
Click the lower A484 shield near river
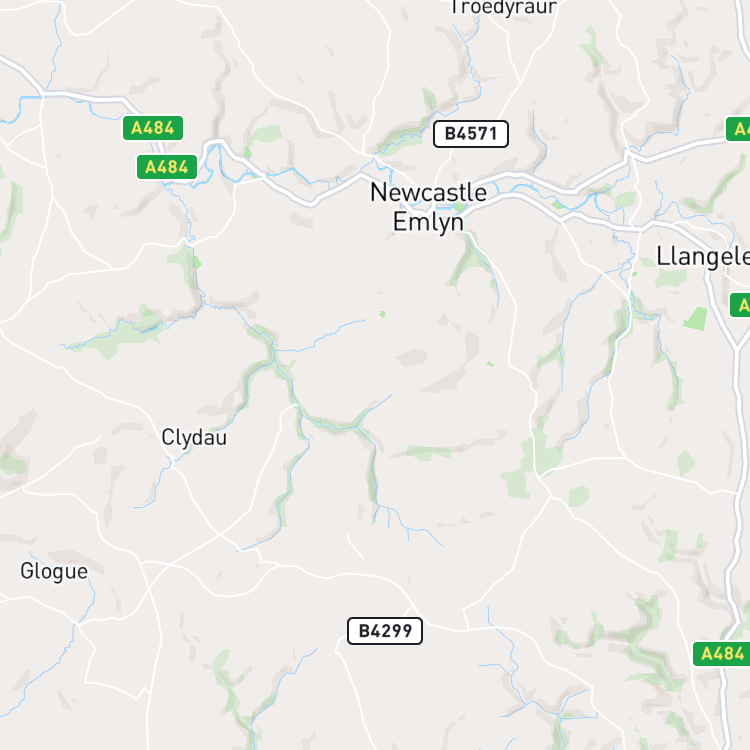[166, 167]
